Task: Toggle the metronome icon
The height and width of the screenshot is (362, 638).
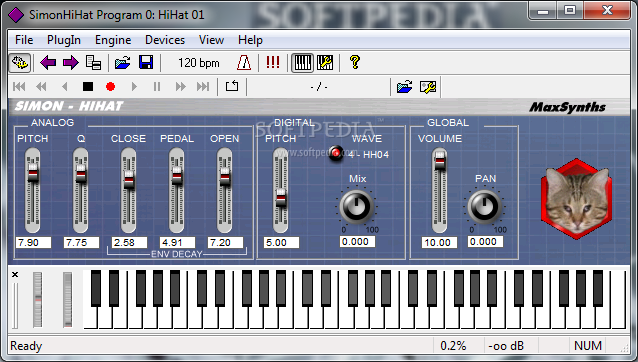Action: click(244, 63)
